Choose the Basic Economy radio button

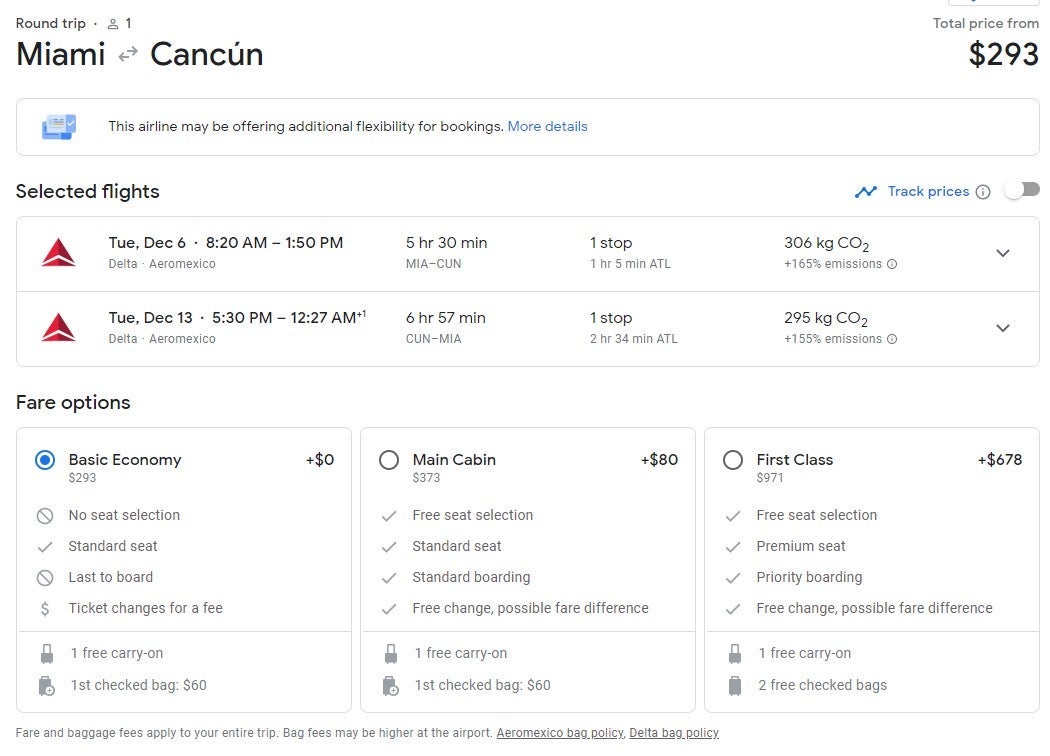click(45, 460)
